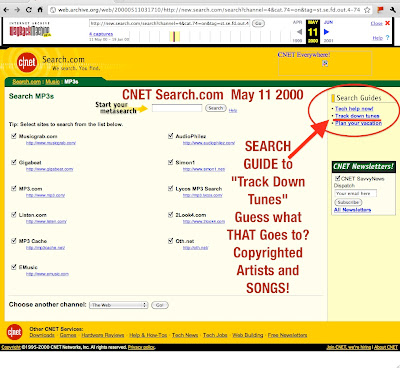Click the CNET logo in footer
Viewport: 400px width, 368px height.
15,332
